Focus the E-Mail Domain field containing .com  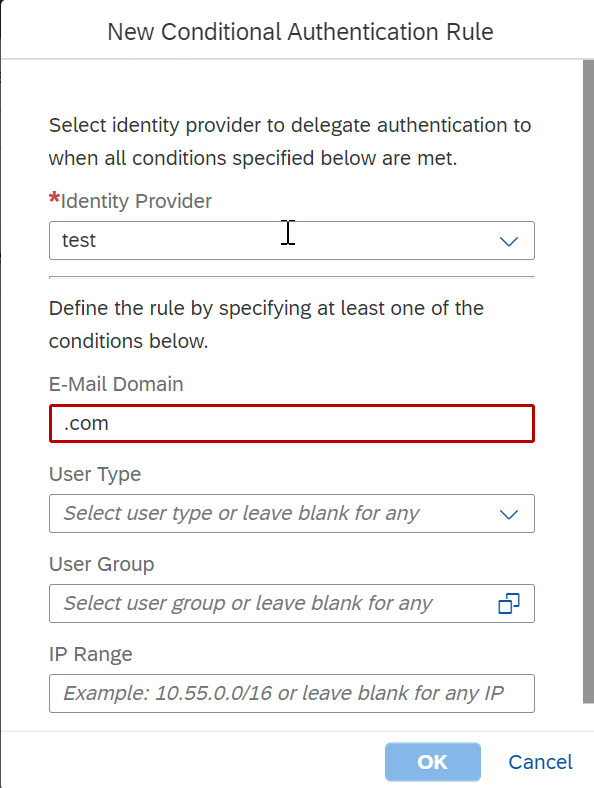(291, 424)
